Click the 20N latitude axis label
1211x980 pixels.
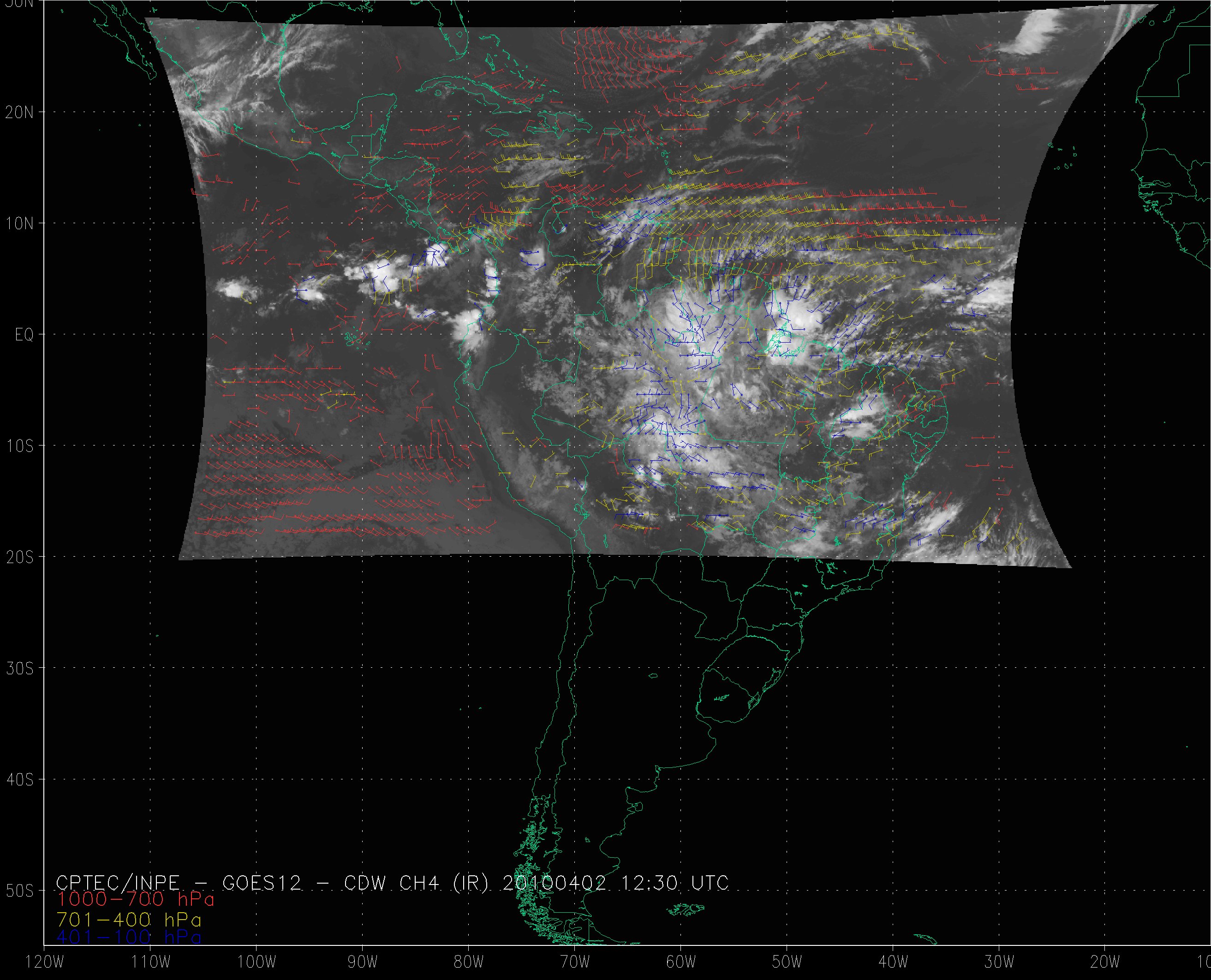tap(19, 113)
